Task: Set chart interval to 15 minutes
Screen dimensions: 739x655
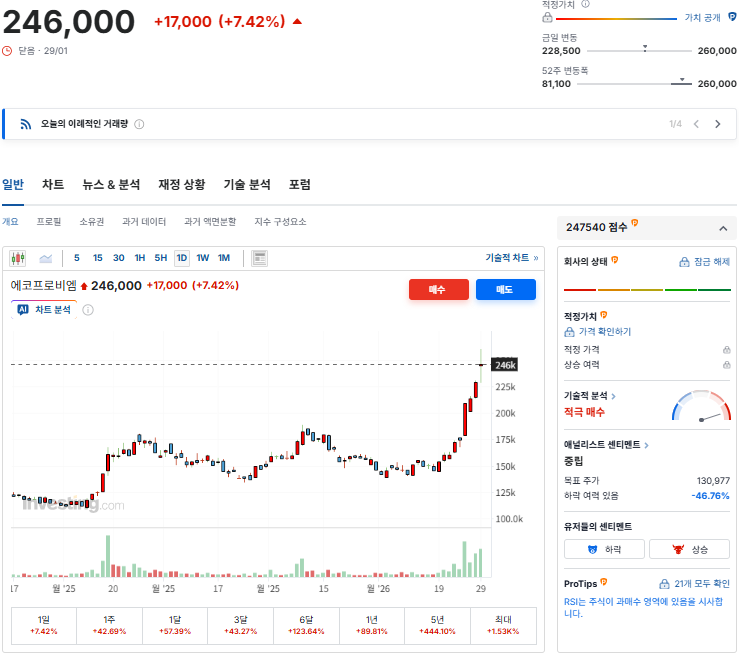Action: coord(98,258)
